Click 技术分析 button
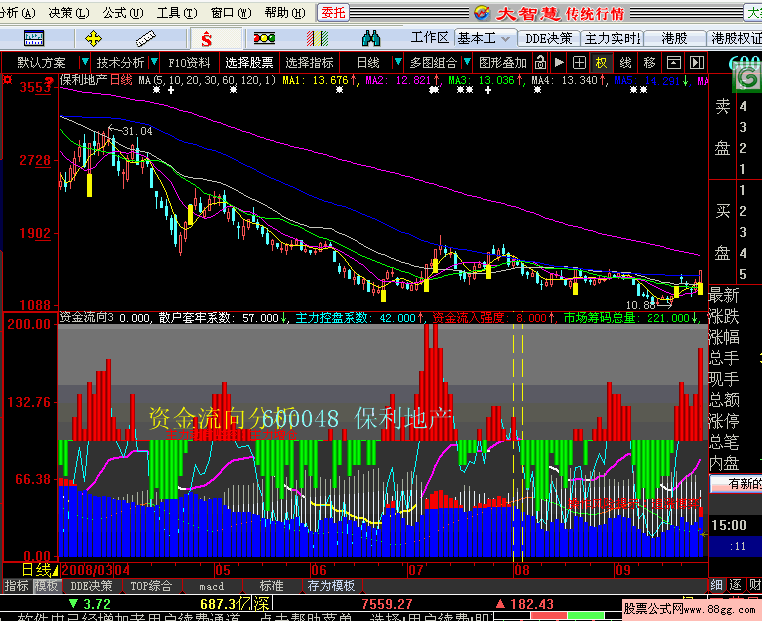 point(120,63)
